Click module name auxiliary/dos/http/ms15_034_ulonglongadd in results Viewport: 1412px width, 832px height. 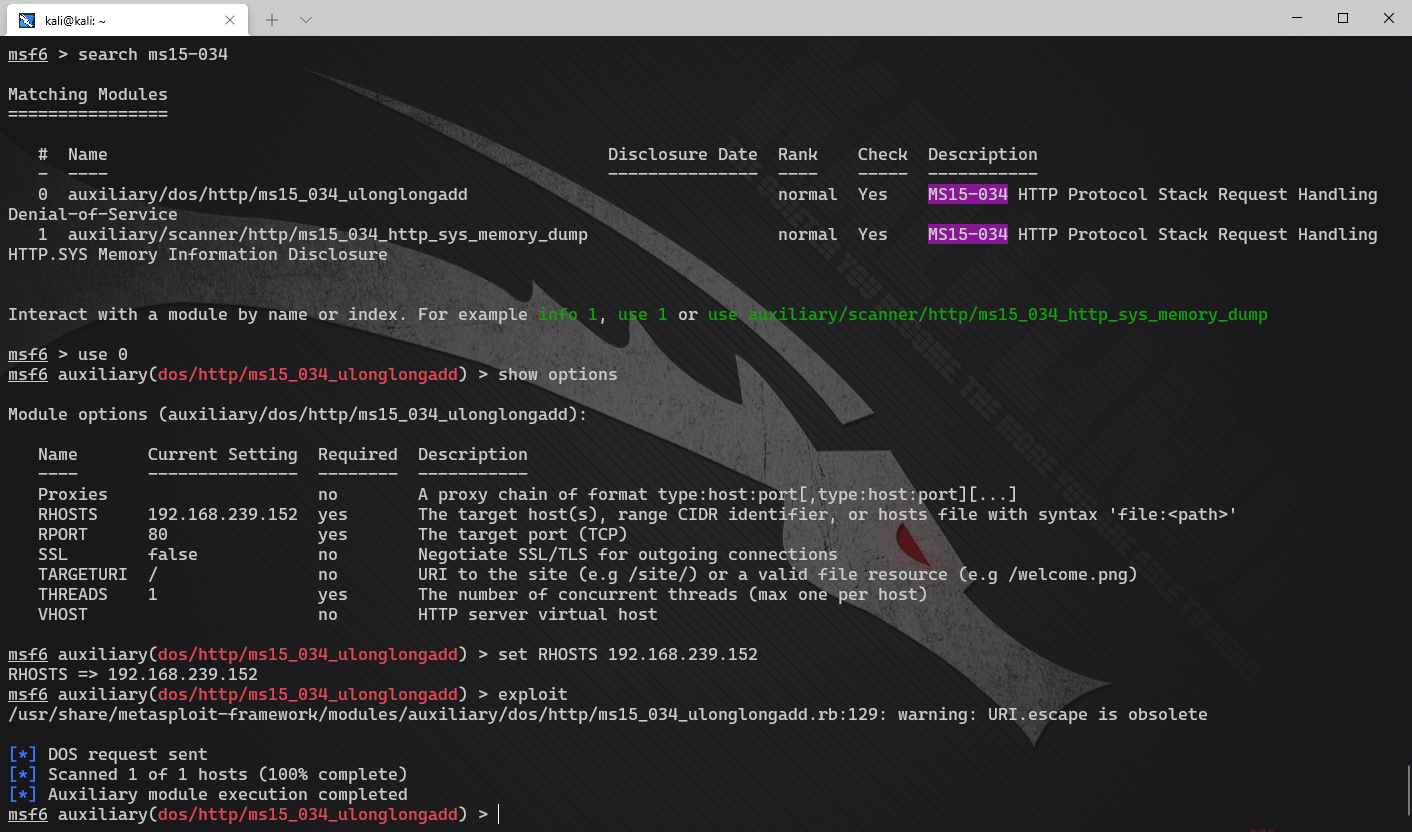(268, 194)
